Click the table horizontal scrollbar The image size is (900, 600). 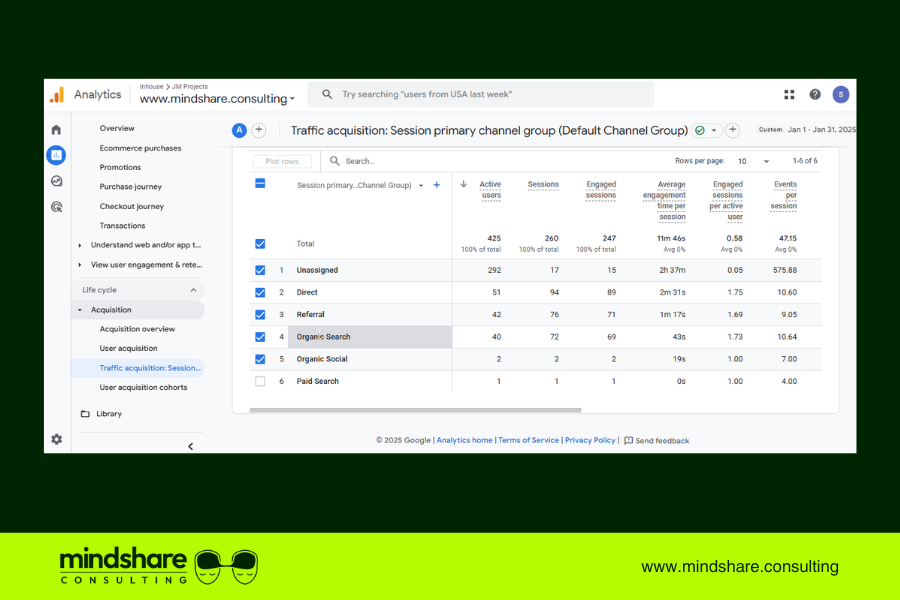[x=415, y=410]
